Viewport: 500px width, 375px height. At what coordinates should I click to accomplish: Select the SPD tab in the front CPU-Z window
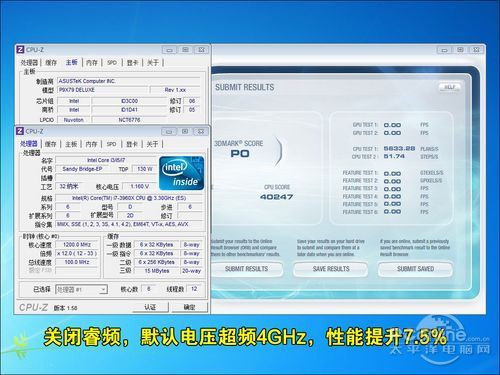click(111, 144)
